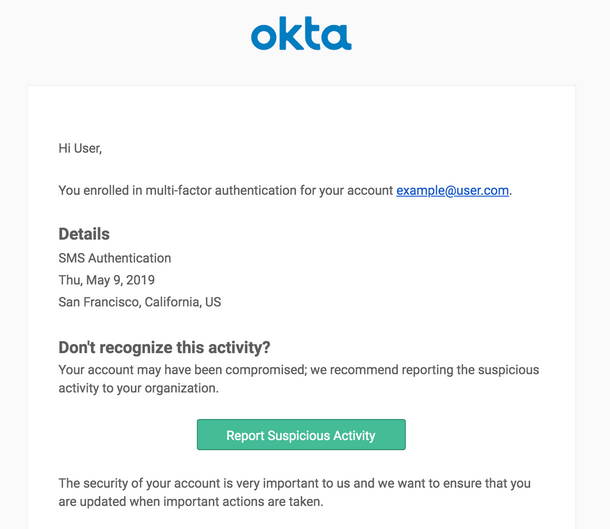This screenshot has width=610, height=529.
Task: Click the line 'activity to your organization.'
Action: pyautogui.click(x=138, y=388)
